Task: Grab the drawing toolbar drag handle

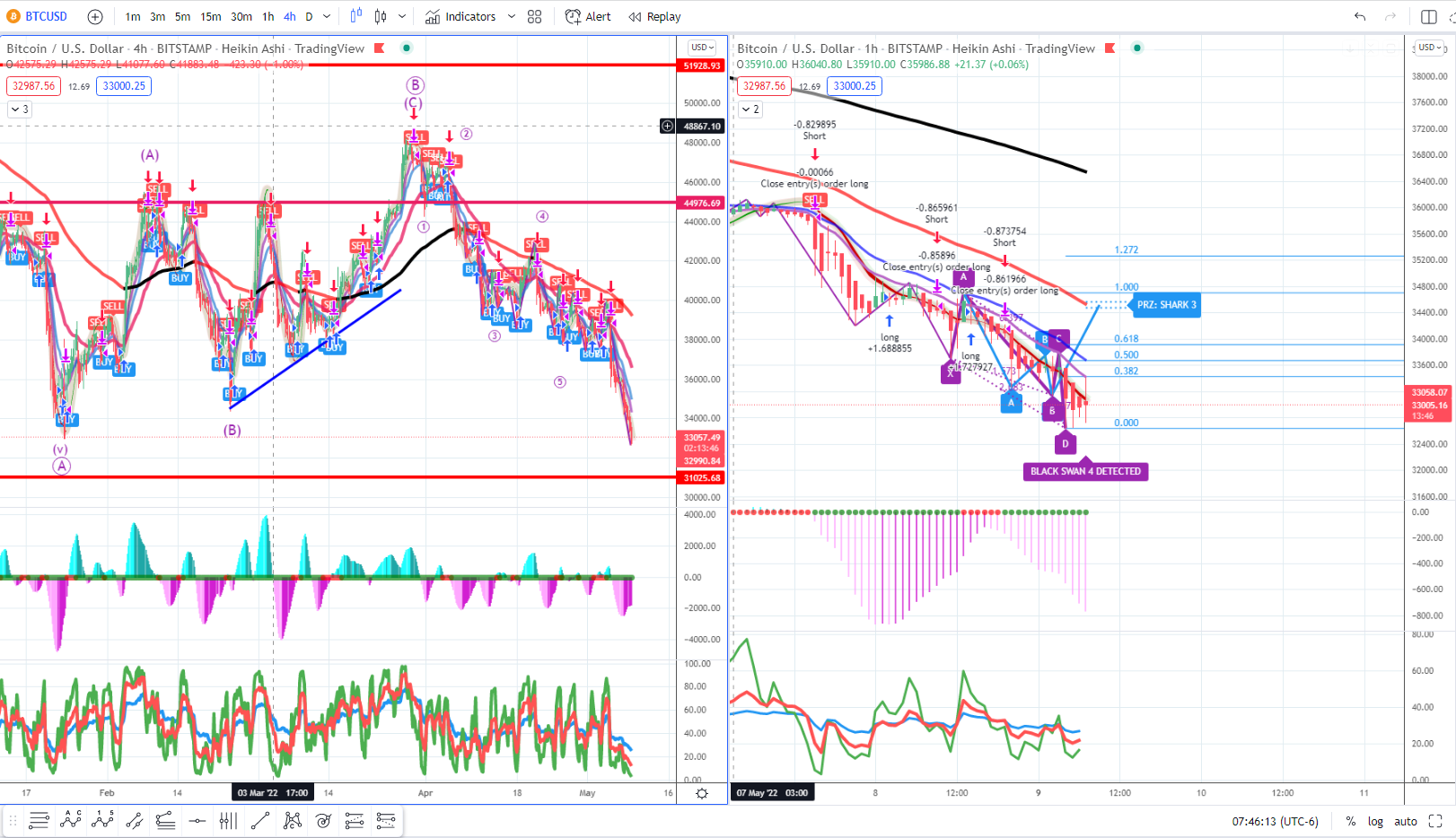Action: point(13,820)
